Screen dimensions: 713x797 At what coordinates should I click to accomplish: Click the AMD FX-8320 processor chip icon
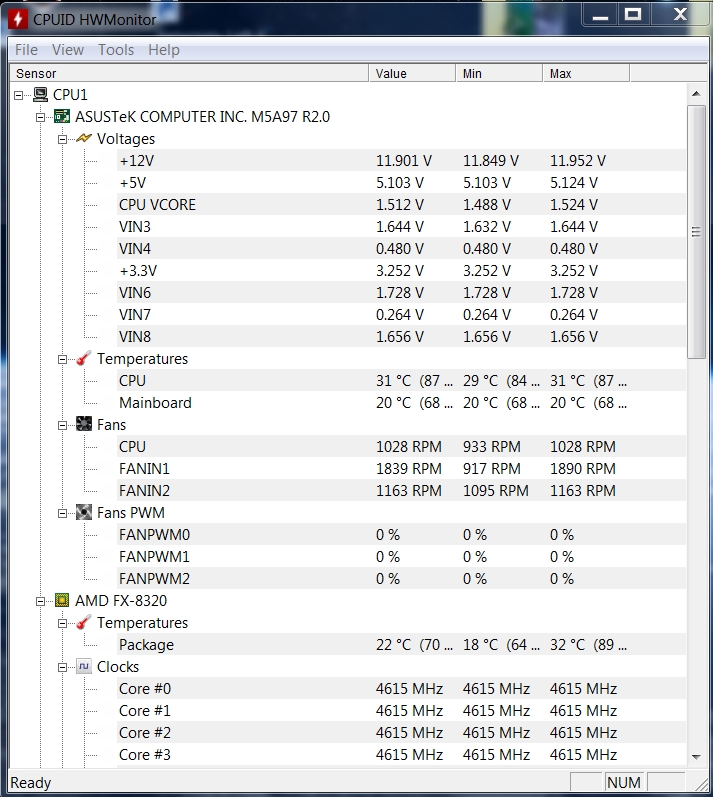[62, 600]
